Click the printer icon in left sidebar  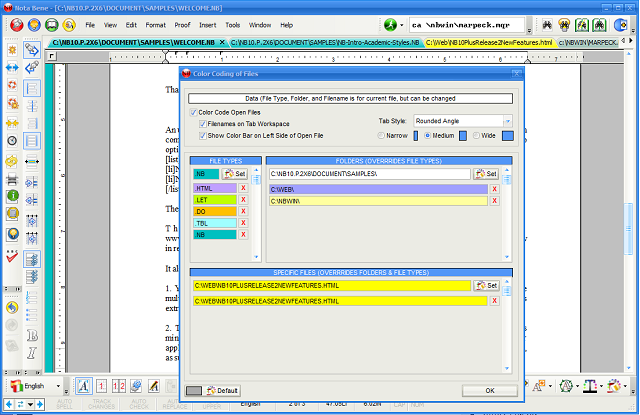tap(12, 181)
